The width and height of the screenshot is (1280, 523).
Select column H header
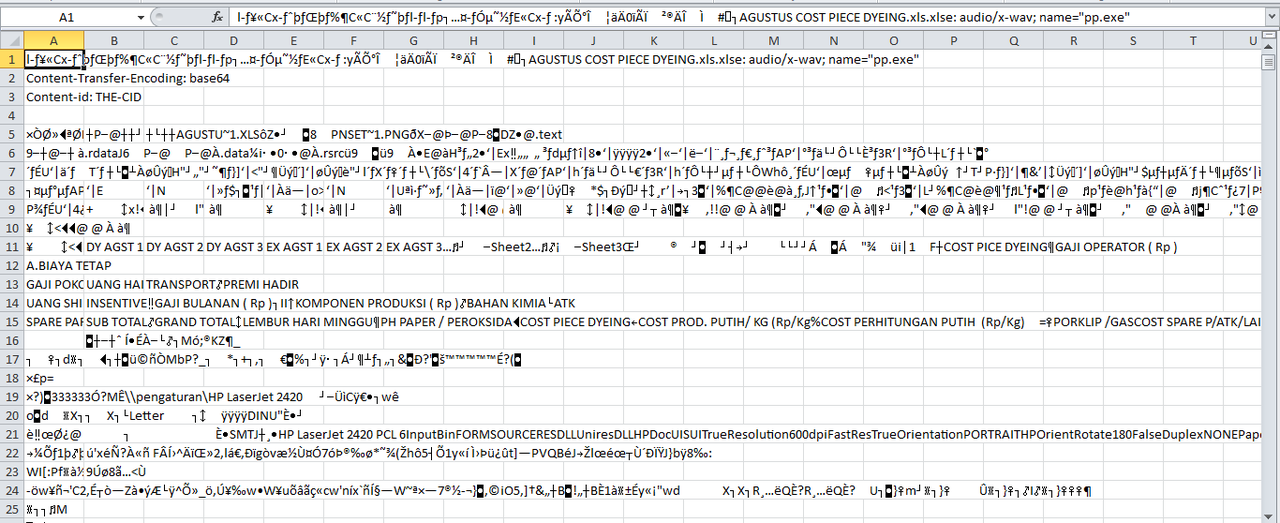pyautogui.click(x=473, y=40)
